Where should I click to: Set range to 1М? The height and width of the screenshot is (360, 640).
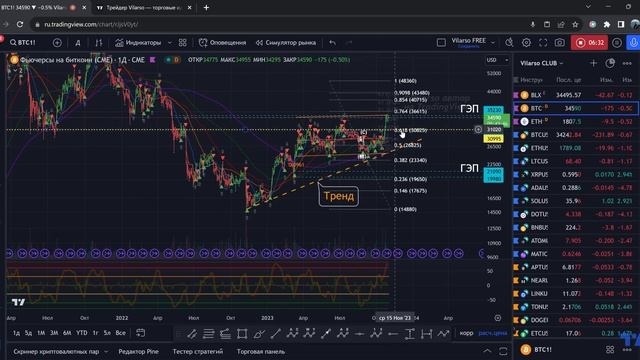click(41, 333)
